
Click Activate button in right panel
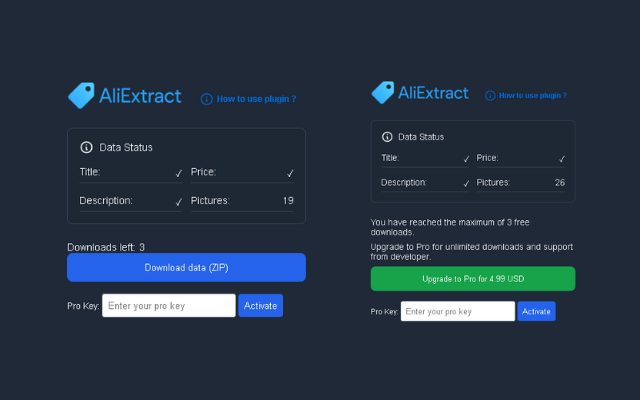pos(536,311)
